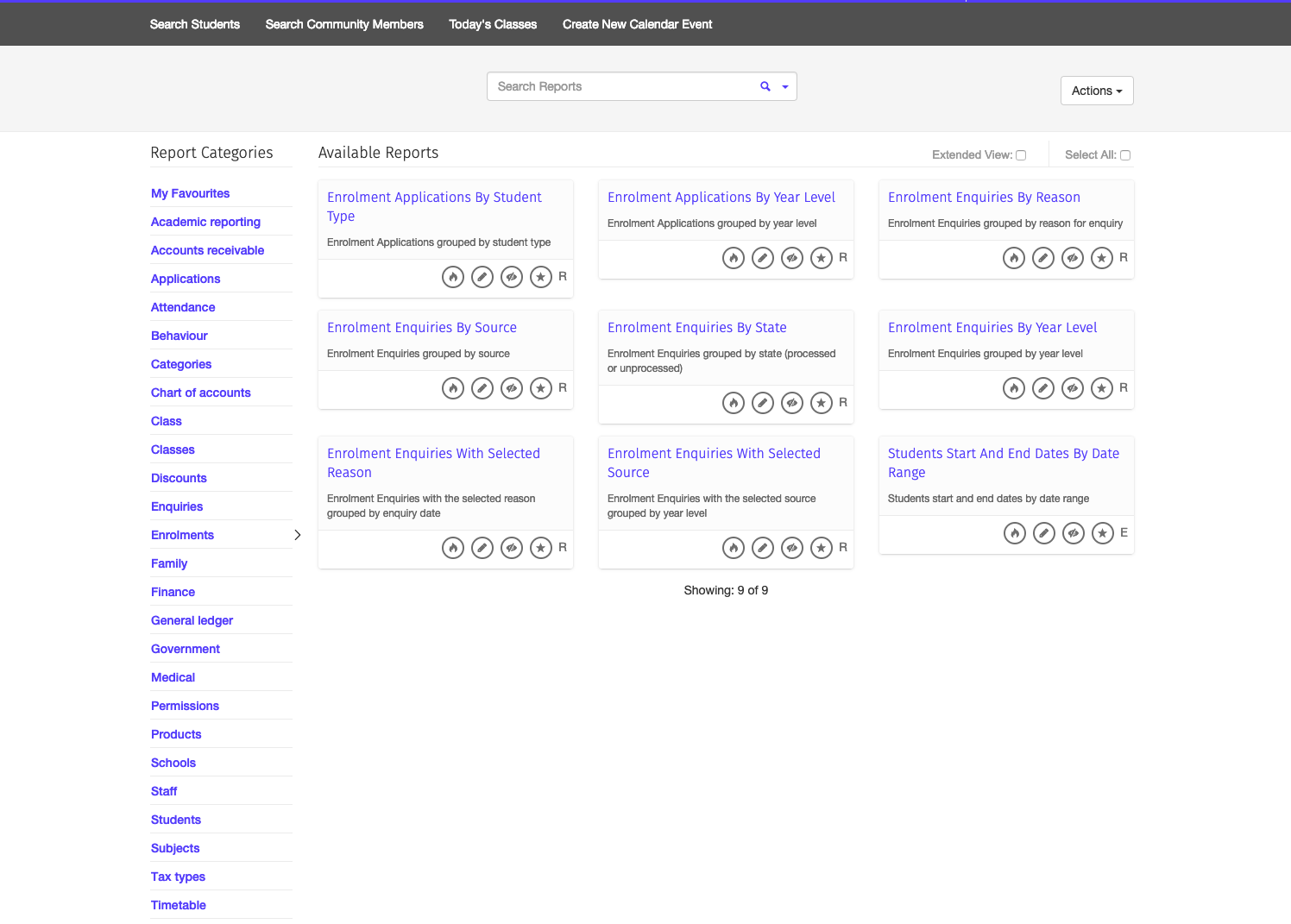
Task: Tick the Select All checkbox
Action: click(1125, 155)
